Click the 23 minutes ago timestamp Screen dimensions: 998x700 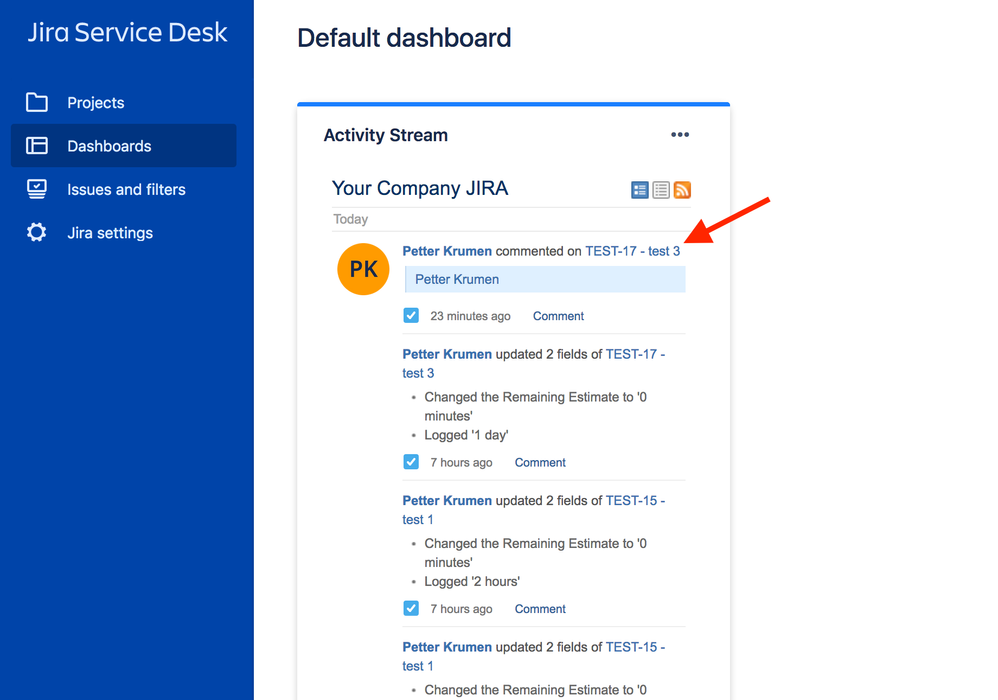(x=470, y=316)
